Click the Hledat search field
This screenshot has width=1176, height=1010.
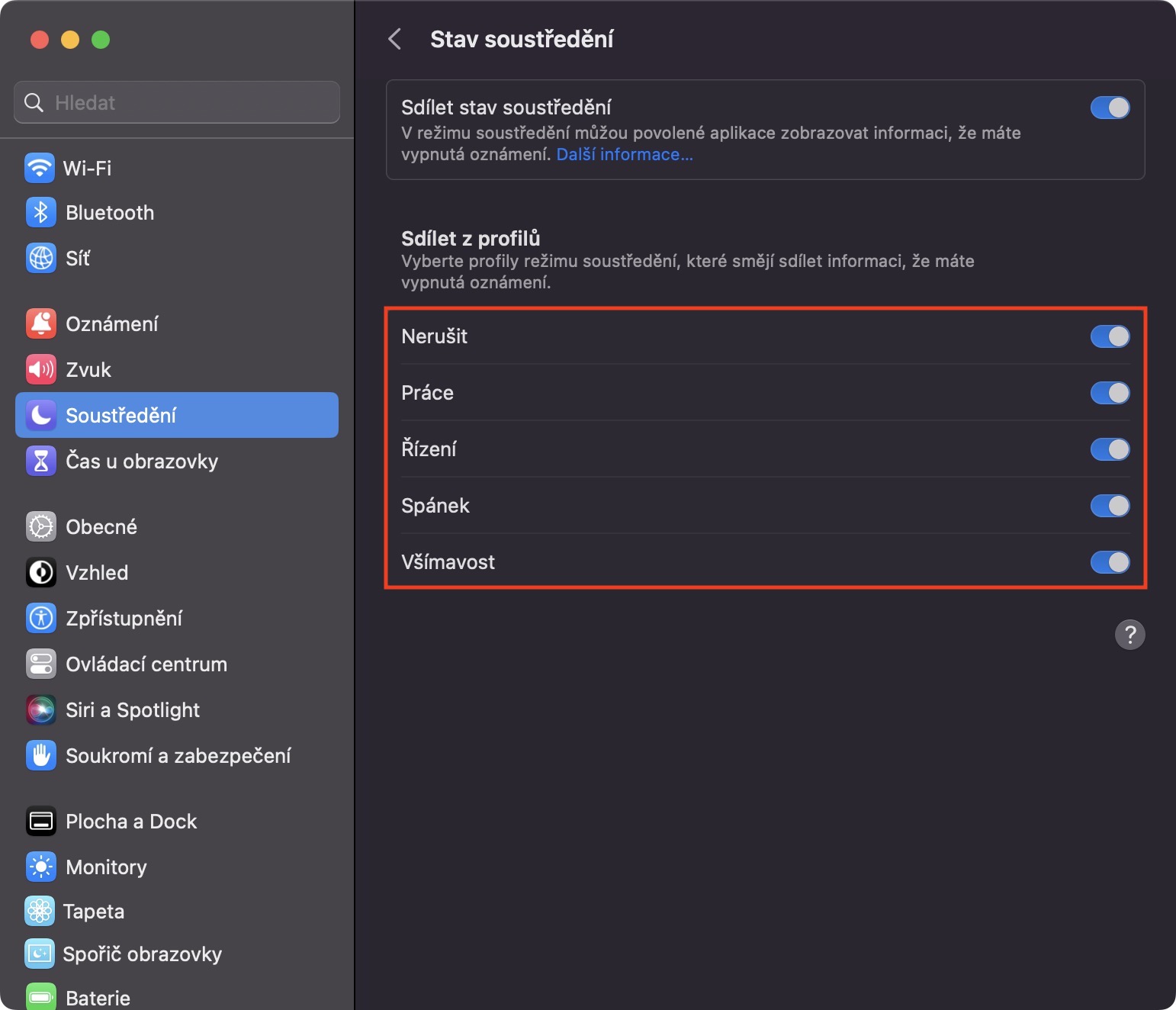[x=177, y=102]
